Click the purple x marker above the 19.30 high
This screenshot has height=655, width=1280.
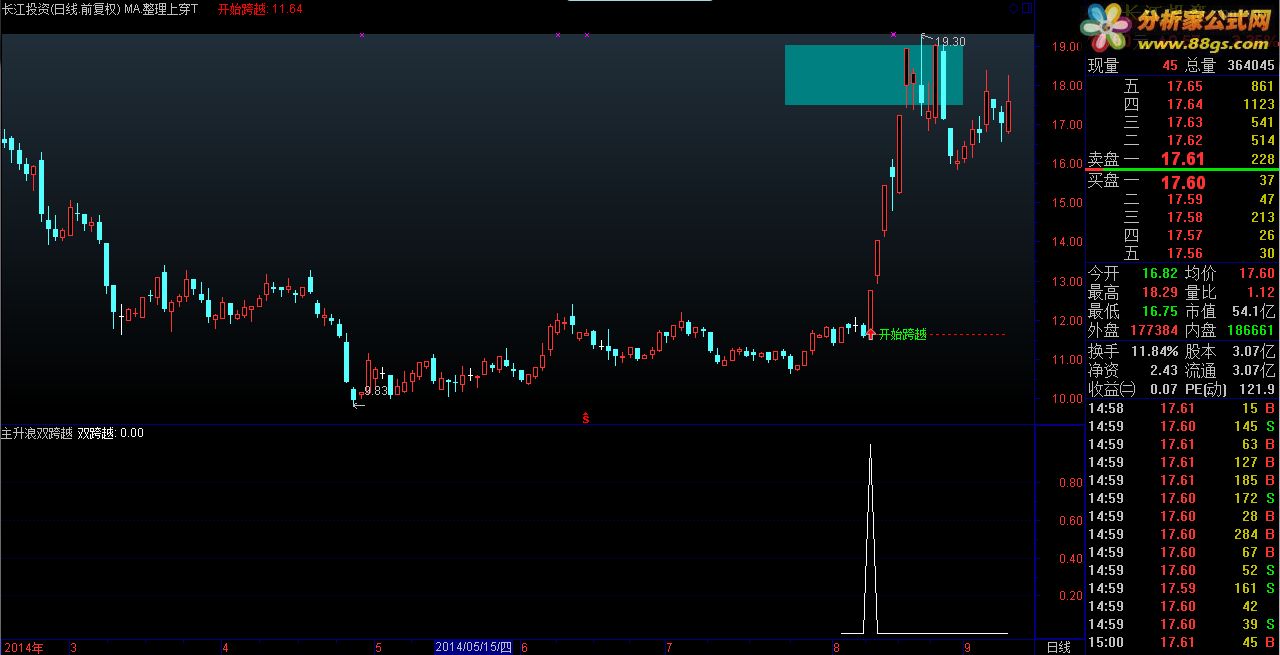(x=893, y=35)
